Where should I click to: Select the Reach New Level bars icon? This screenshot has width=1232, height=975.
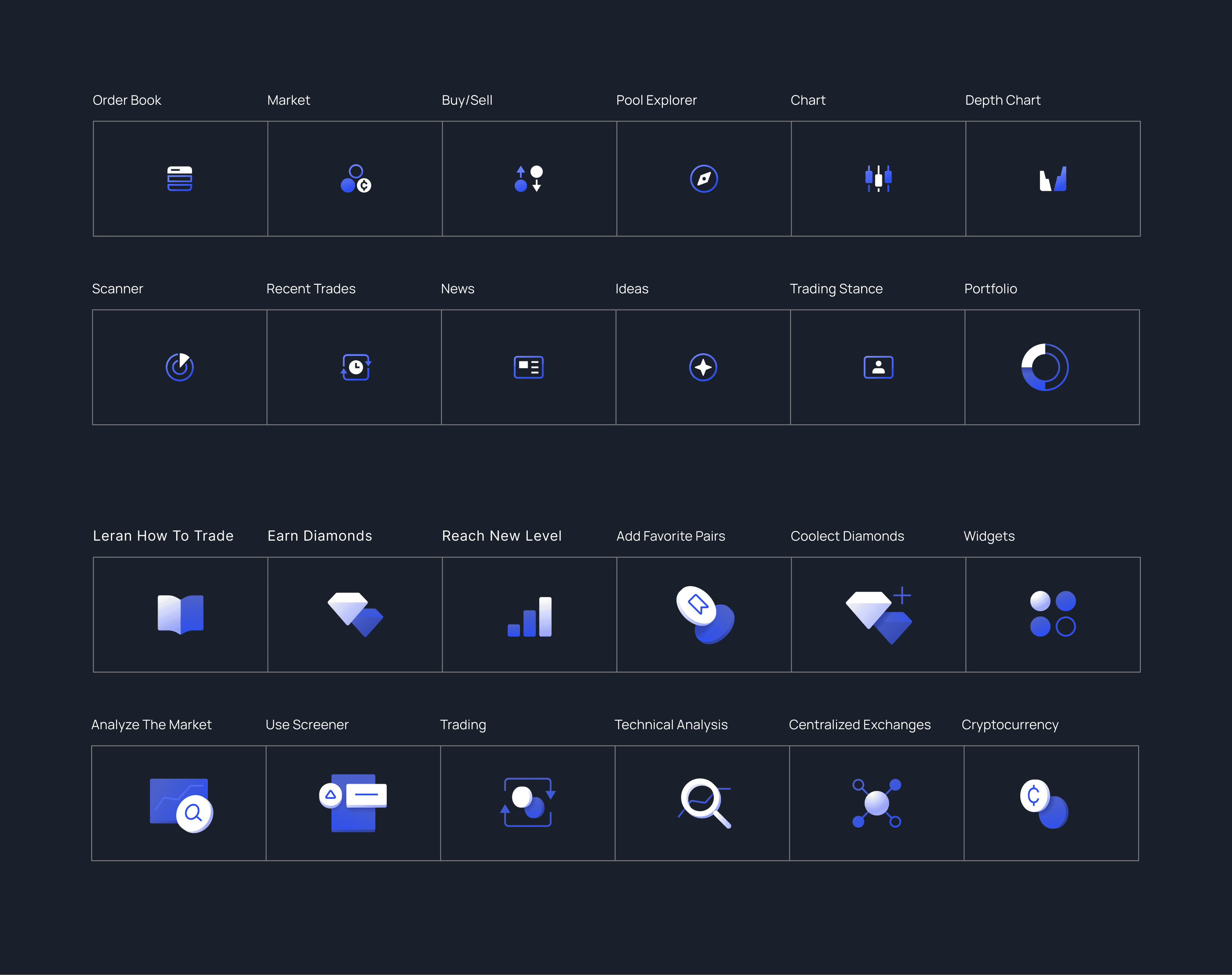coord(530,616)
